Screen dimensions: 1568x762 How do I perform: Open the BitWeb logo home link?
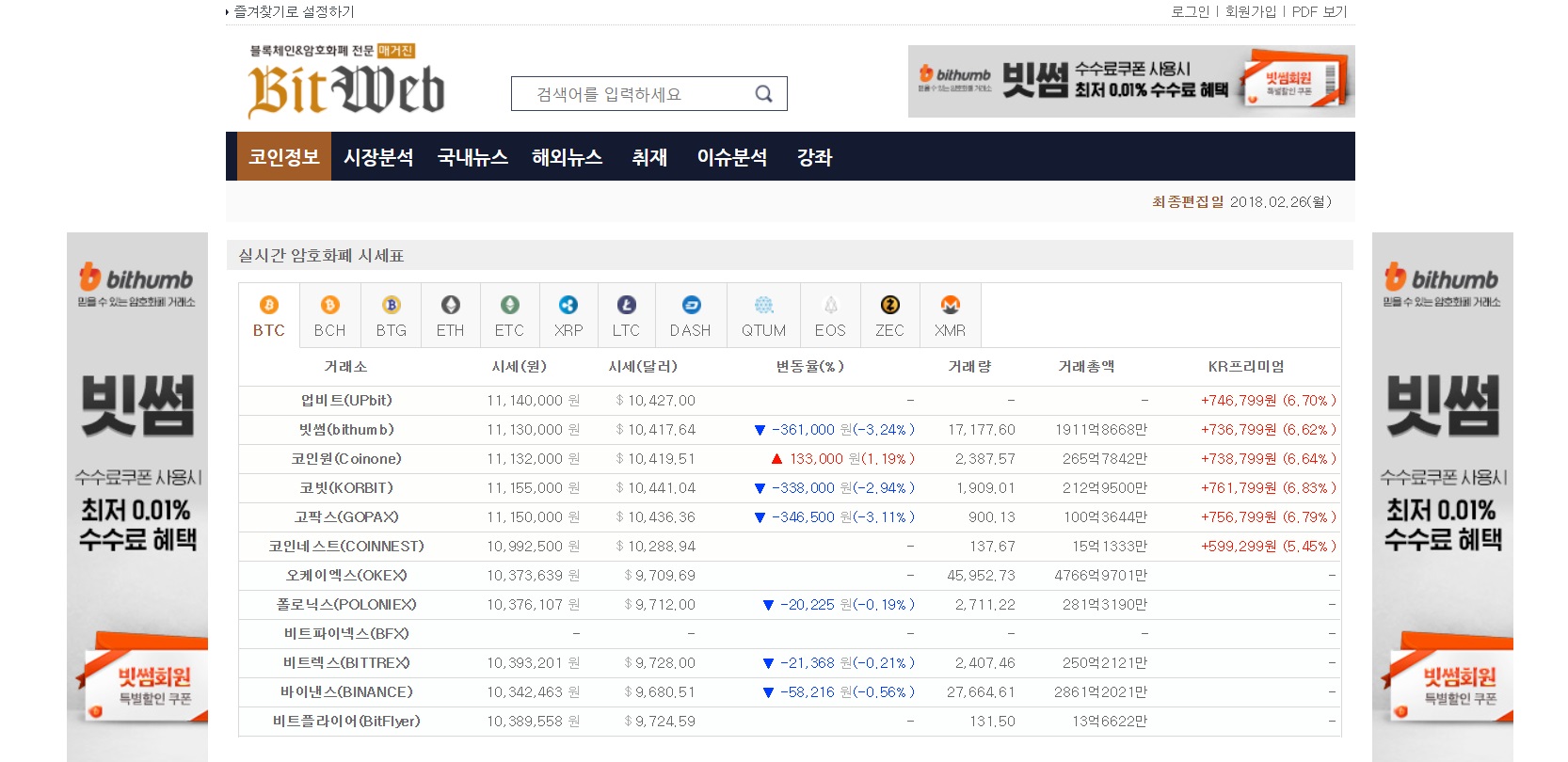tap(346, 82)
